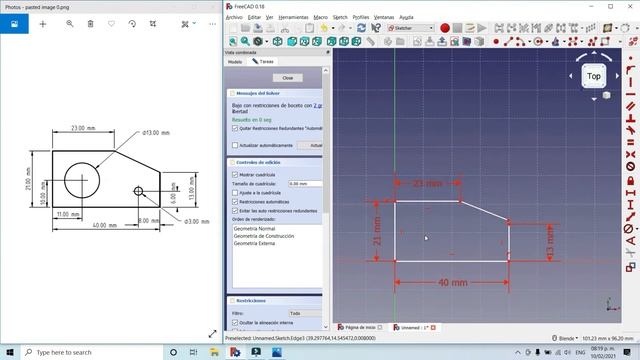Open the undo history dropdown arrow
The image size is (640, 360).
pyautogui.click(x=333, y=28)
